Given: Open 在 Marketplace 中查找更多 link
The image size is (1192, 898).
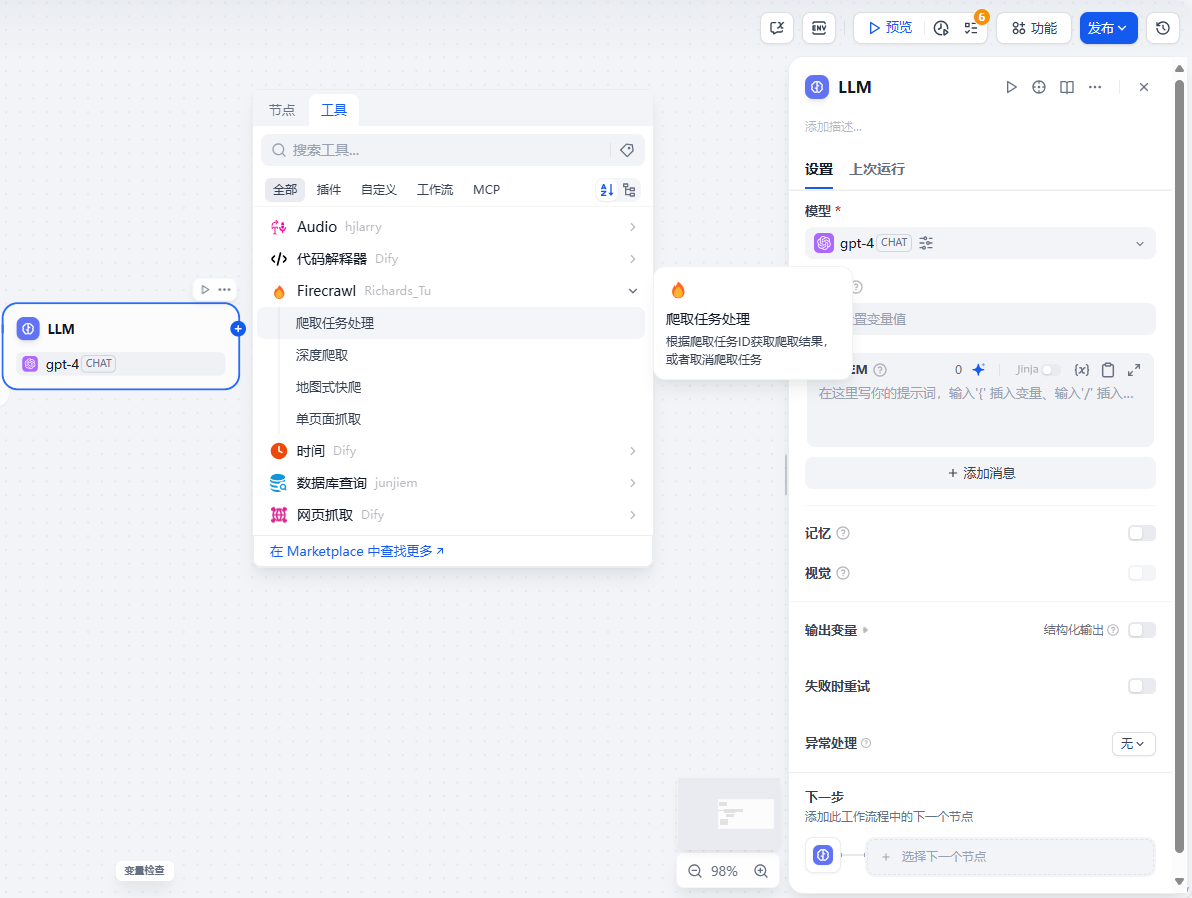Looking at the screenshot, I should [x=357, y=551].
